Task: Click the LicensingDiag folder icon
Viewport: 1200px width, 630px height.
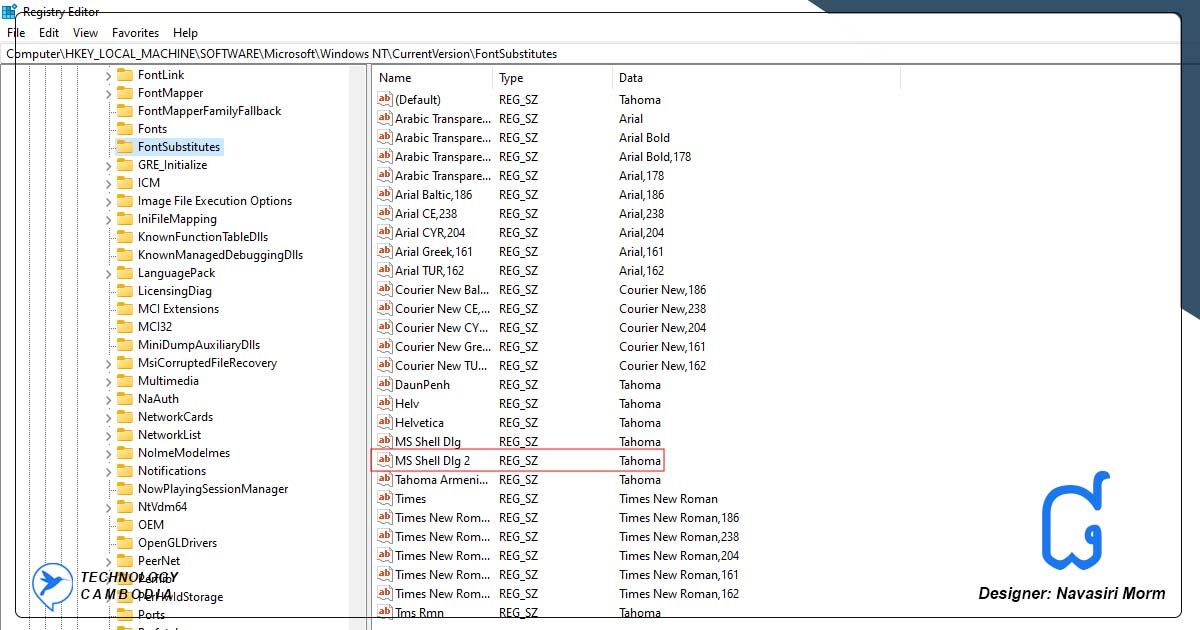Action: pyautogui.click(x=125, y=291)
